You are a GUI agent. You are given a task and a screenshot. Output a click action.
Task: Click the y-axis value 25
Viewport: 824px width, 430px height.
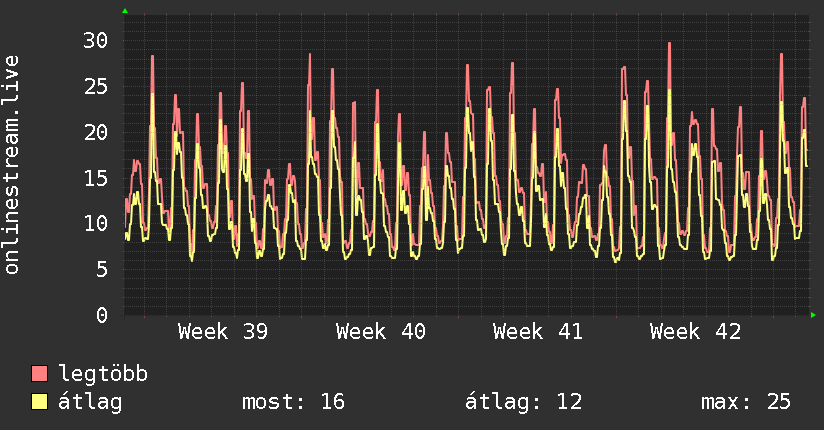96,86
